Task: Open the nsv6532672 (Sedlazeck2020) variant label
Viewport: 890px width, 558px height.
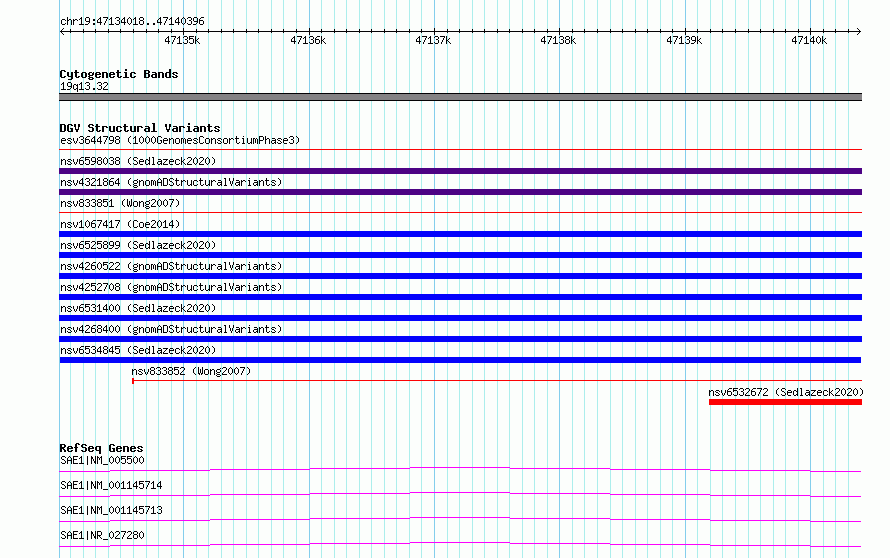Action: 786,392
